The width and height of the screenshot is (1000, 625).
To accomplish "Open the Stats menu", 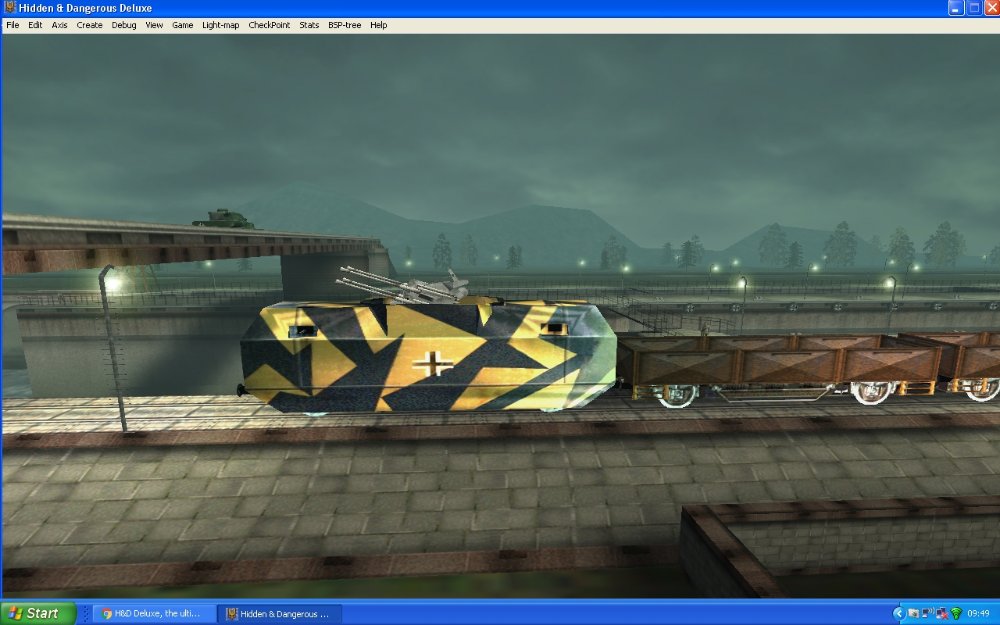I will pyautogui.click(x=309, y=25).
